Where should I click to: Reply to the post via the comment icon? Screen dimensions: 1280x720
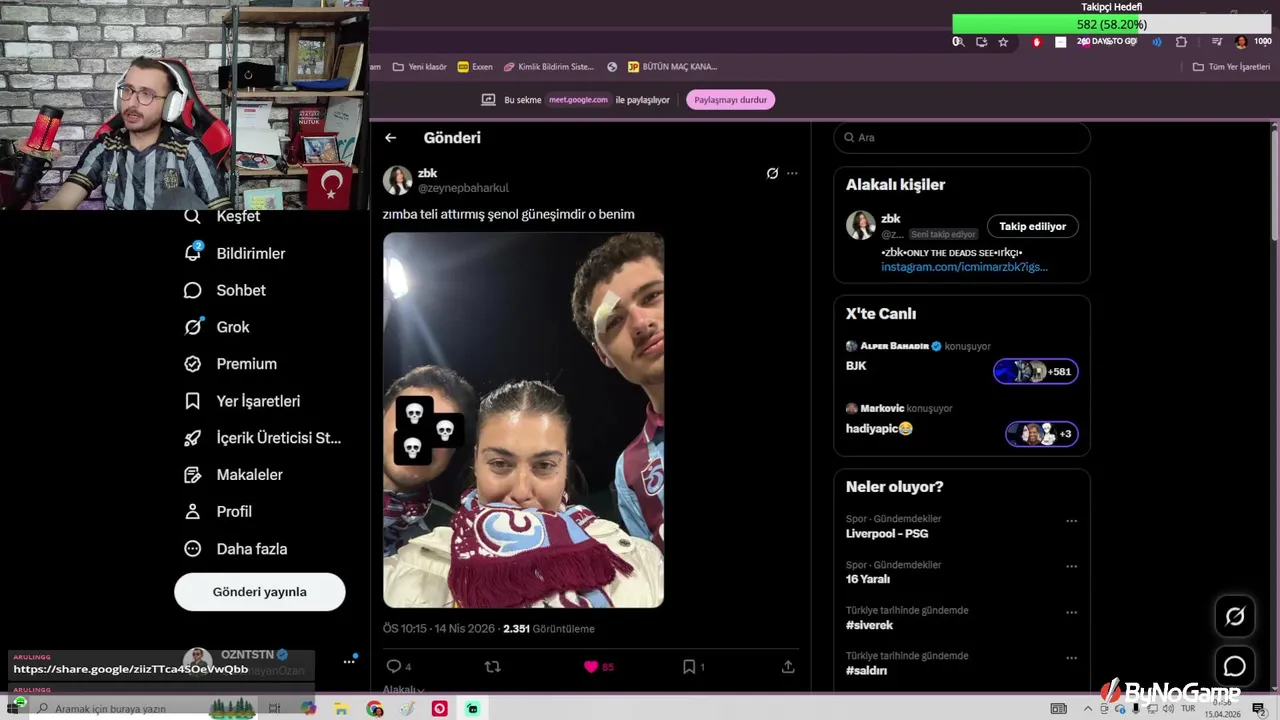pos(394,666)
